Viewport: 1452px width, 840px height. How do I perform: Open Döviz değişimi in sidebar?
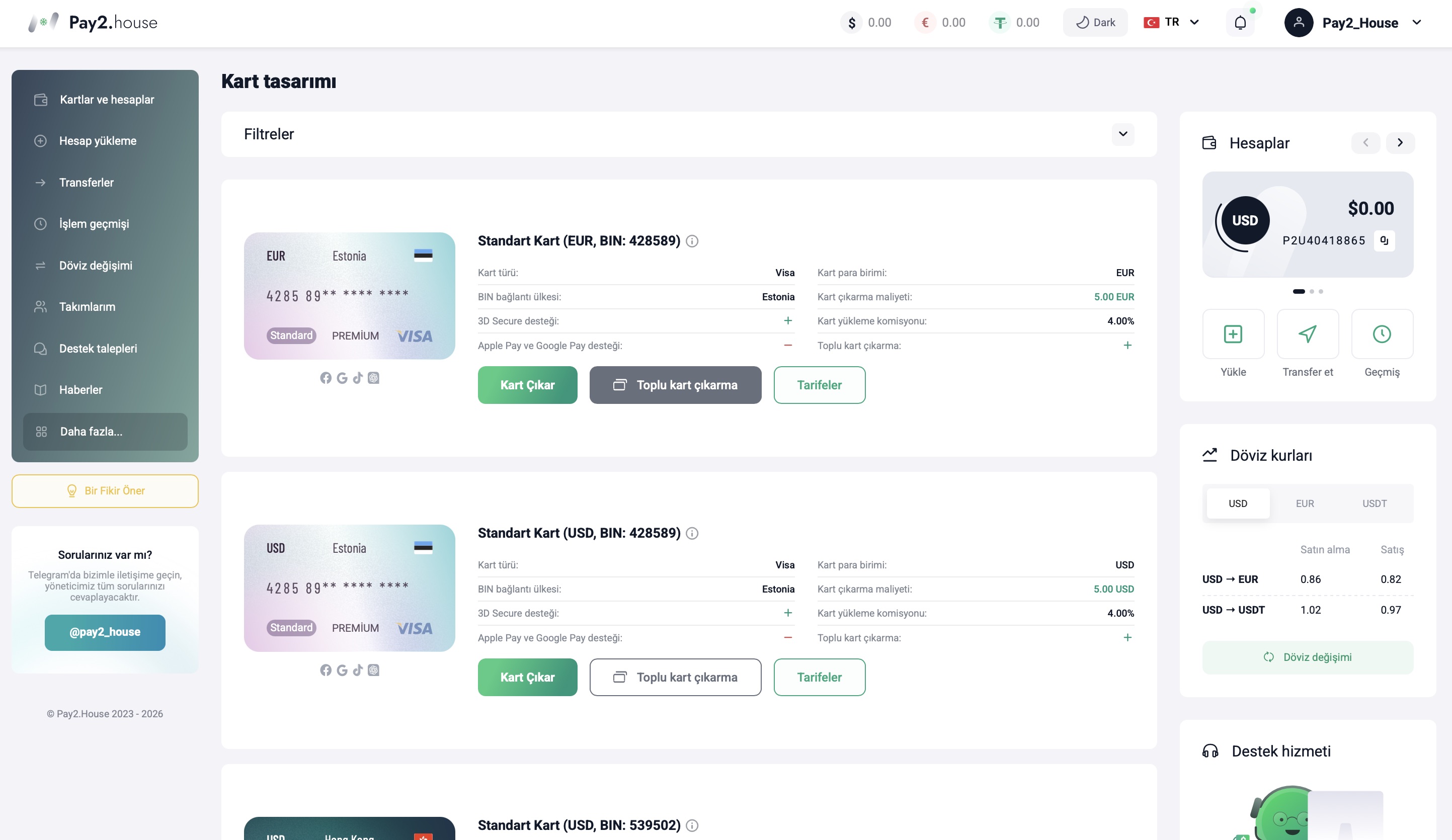[105, 266]
